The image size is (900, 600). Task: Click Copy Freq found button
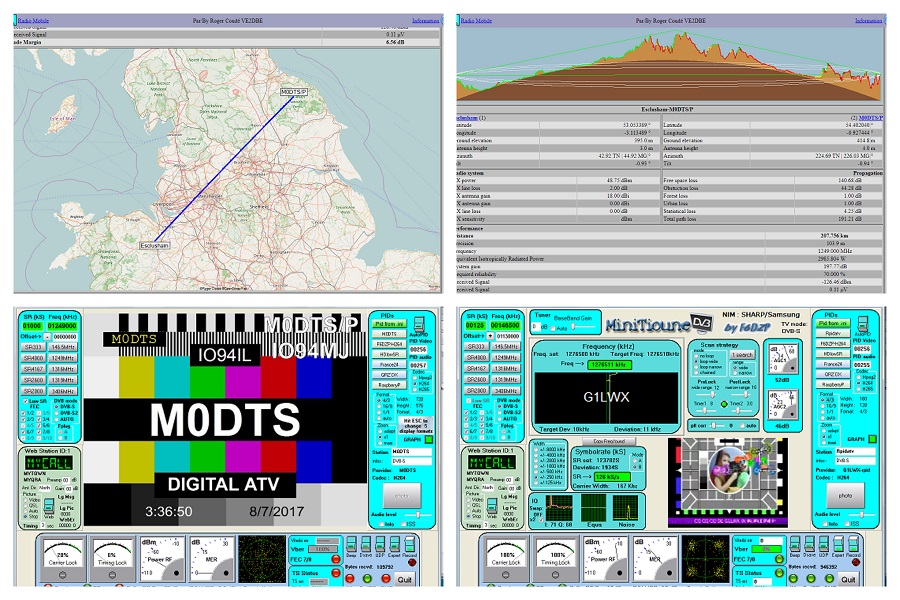click(x=609, y=441)
